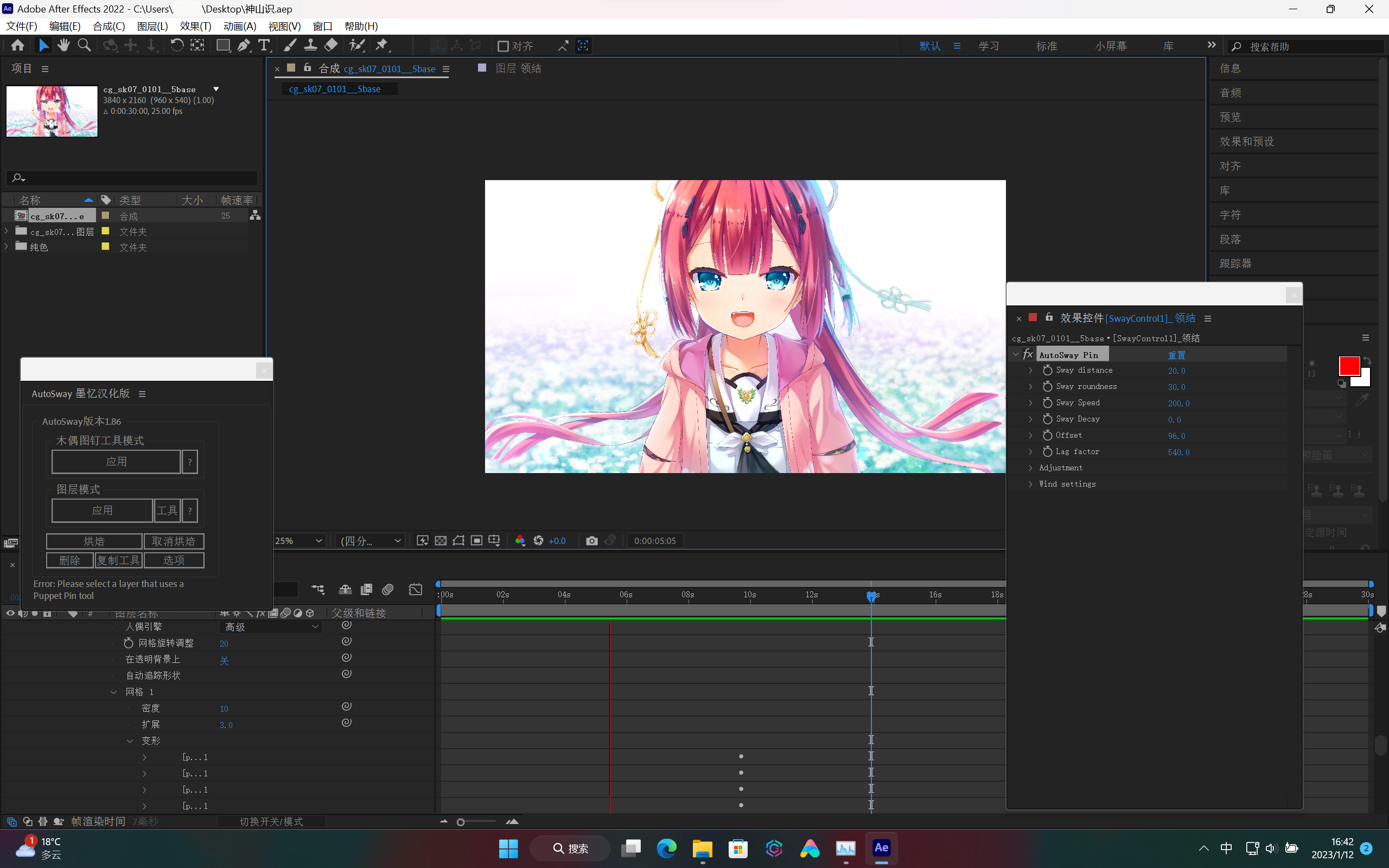Open File Explorer from taskbar
This screenshot has height=868, width=1389.
pos(702,848)
